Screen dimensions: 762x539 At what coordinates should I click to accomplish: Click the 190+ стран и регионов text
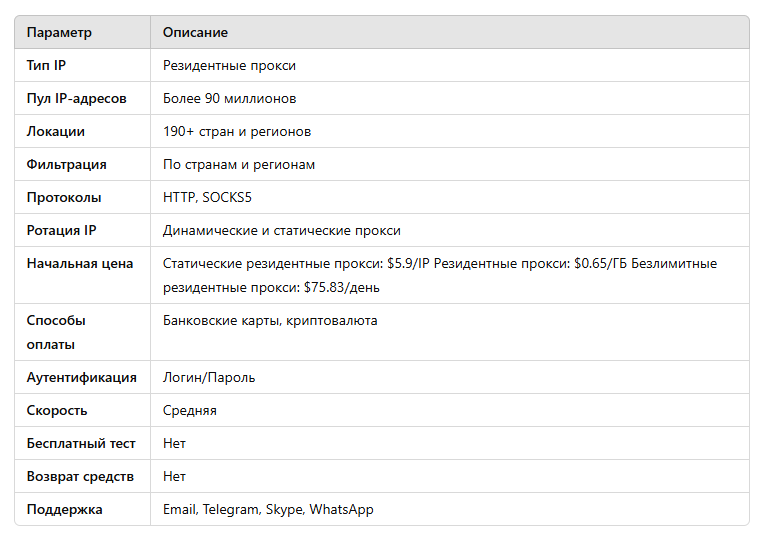237,132
